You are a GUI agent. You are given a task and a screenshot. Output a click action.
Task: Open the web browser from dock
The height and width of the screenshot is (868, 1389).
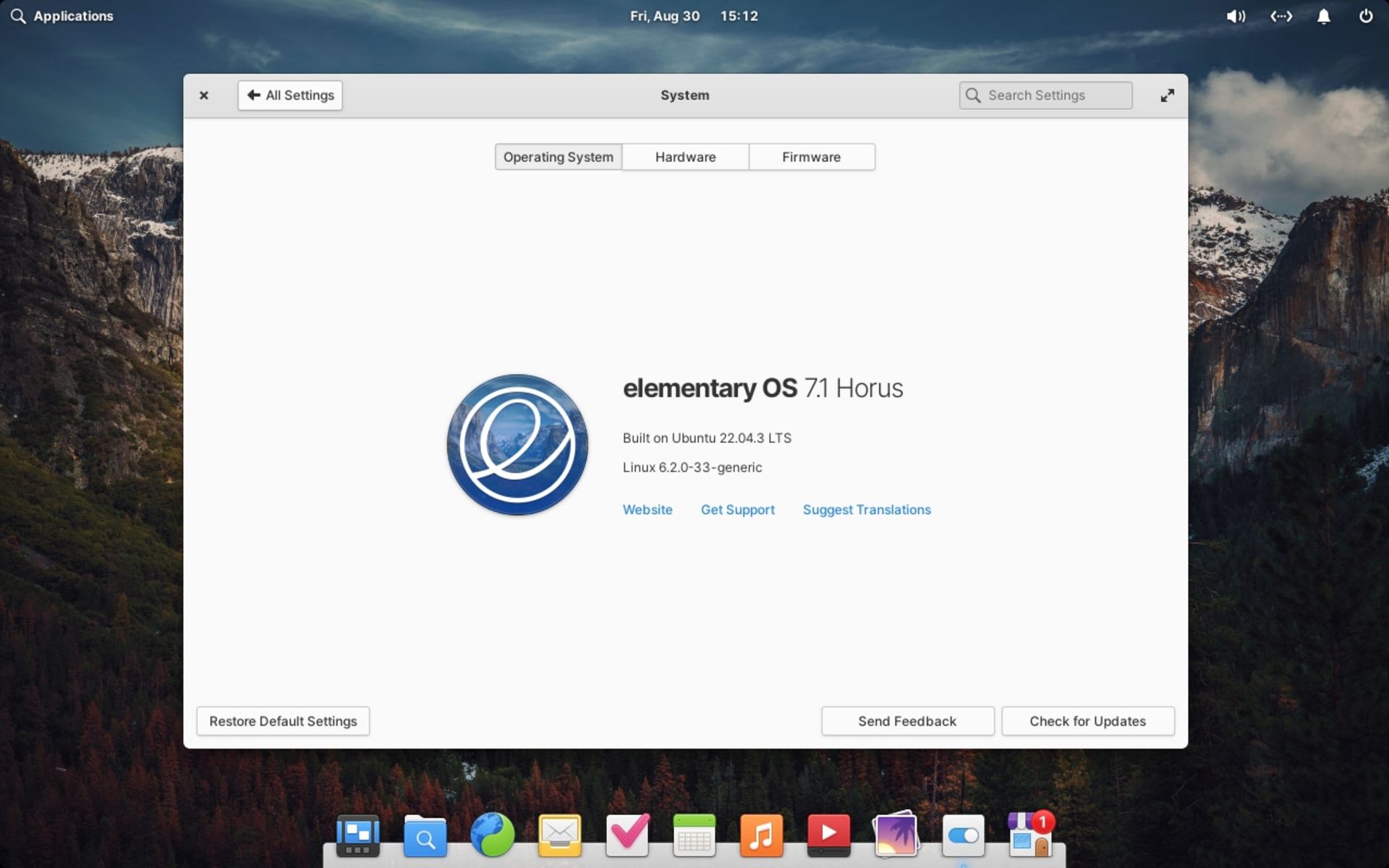[491, 833]
